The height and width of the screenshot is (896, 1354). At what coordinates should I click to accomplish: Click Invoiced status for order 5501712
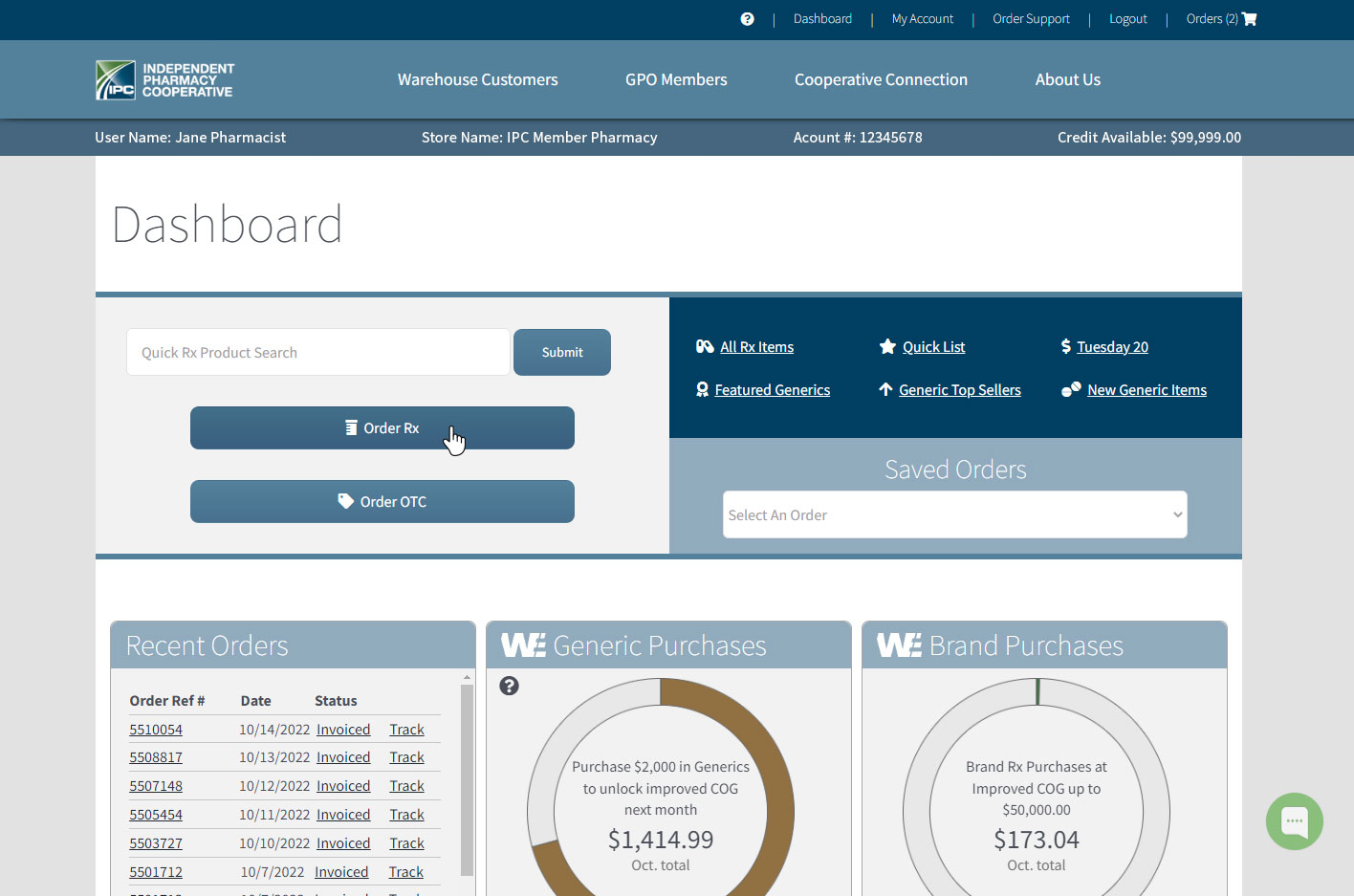tap(341, 871)
